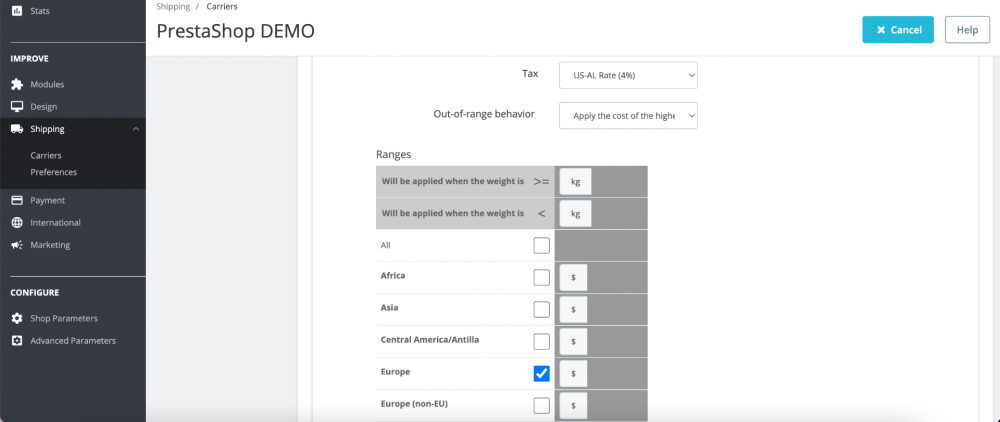Open the Carriers submenu item
Viewport: 1000px width, 422px height.
(x=46, y=156)
